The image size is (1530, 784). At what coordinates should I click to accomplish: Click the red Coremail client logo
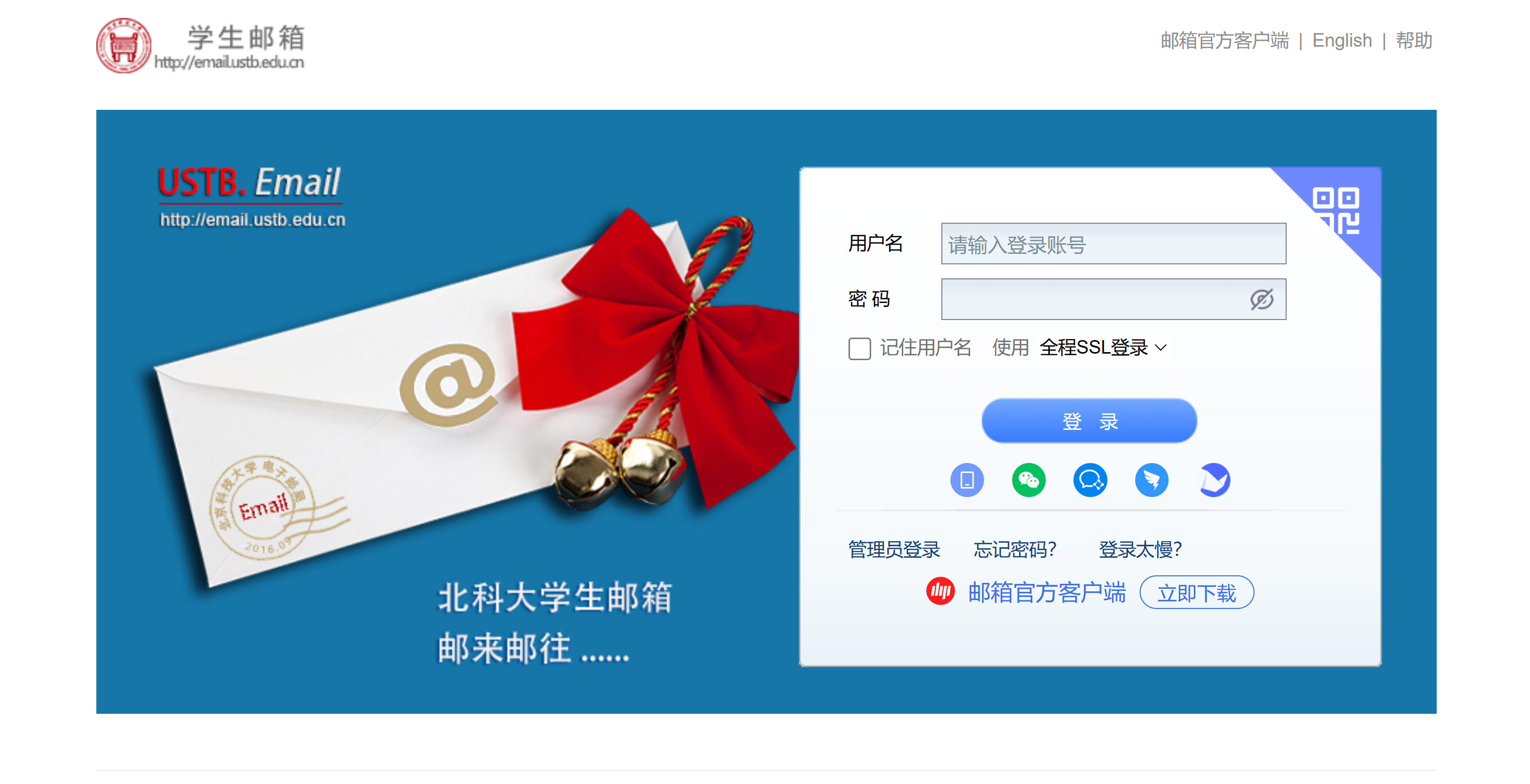point(940,591)
